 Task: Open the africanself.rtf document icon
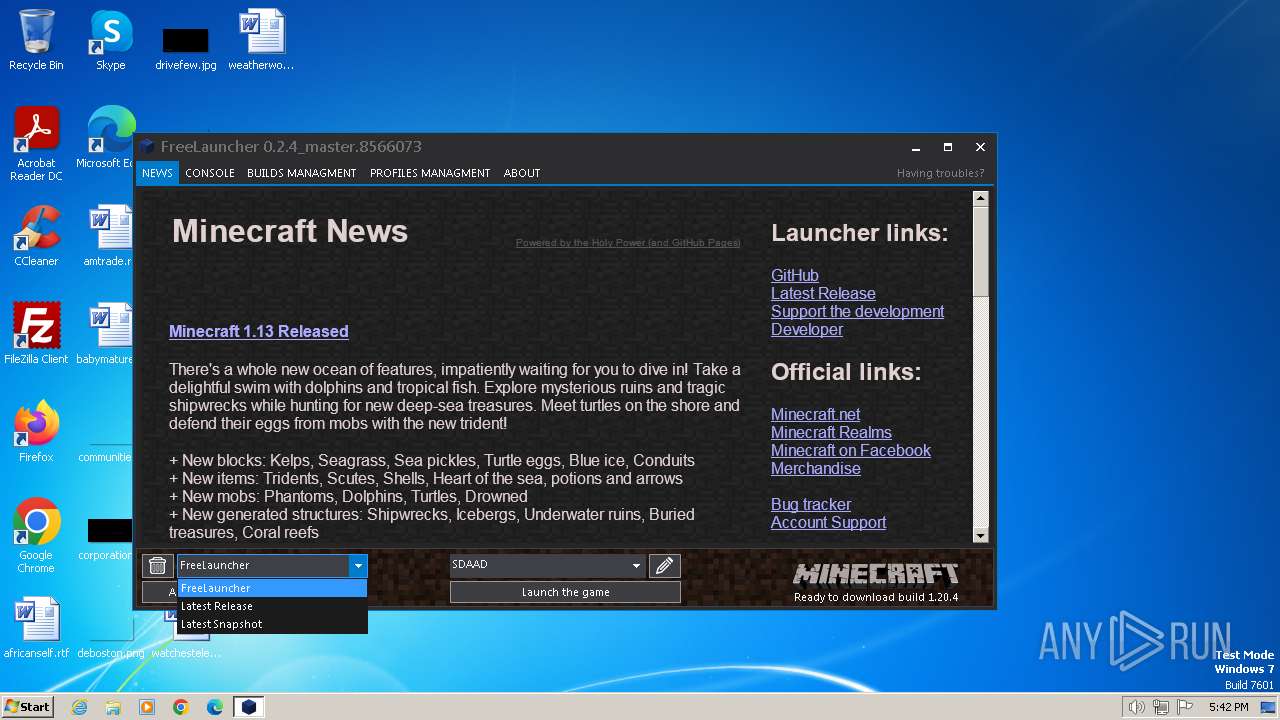(36, 628)
